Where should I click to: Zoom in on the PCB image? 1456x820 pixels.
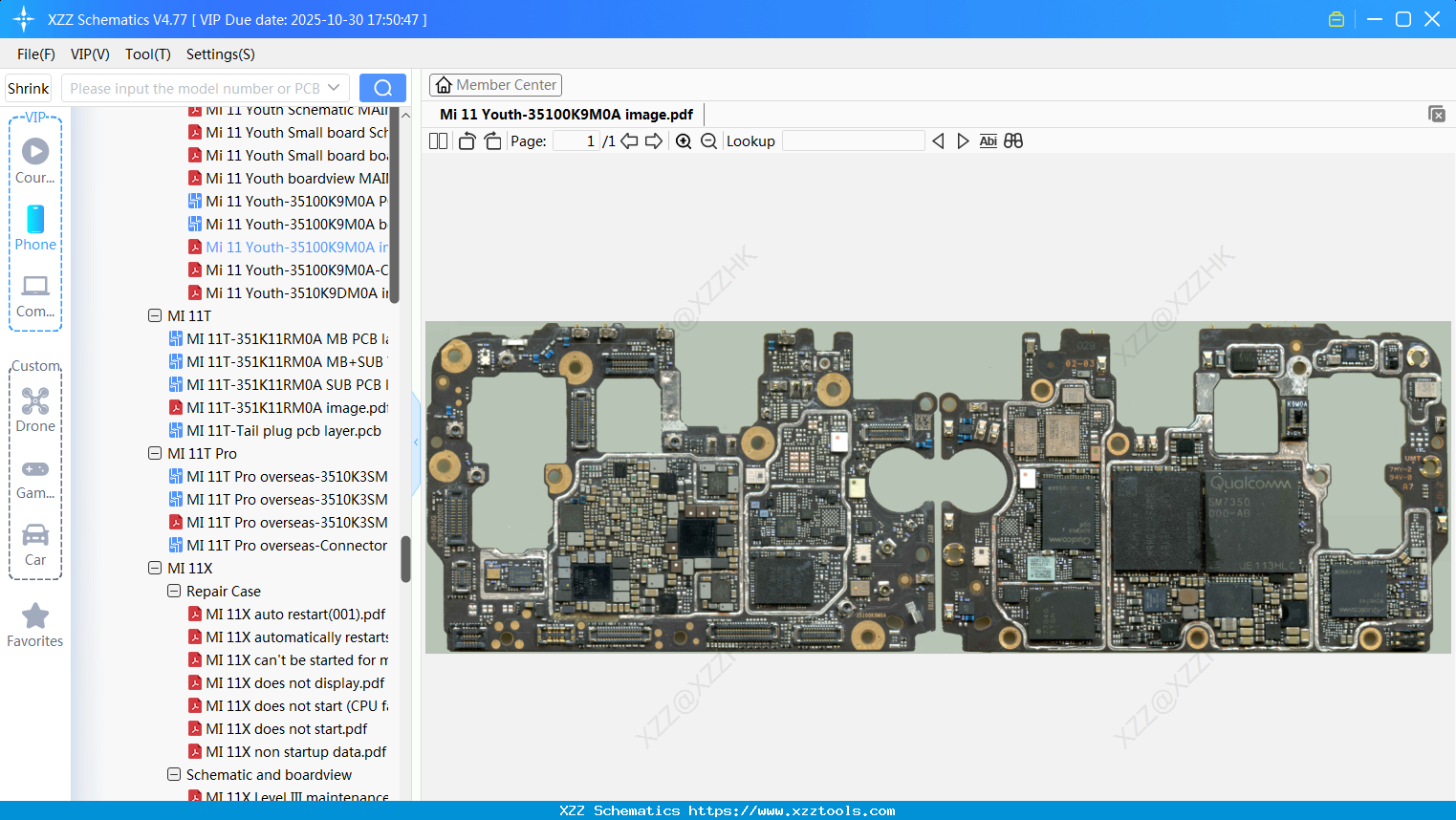tap(684, 140)
